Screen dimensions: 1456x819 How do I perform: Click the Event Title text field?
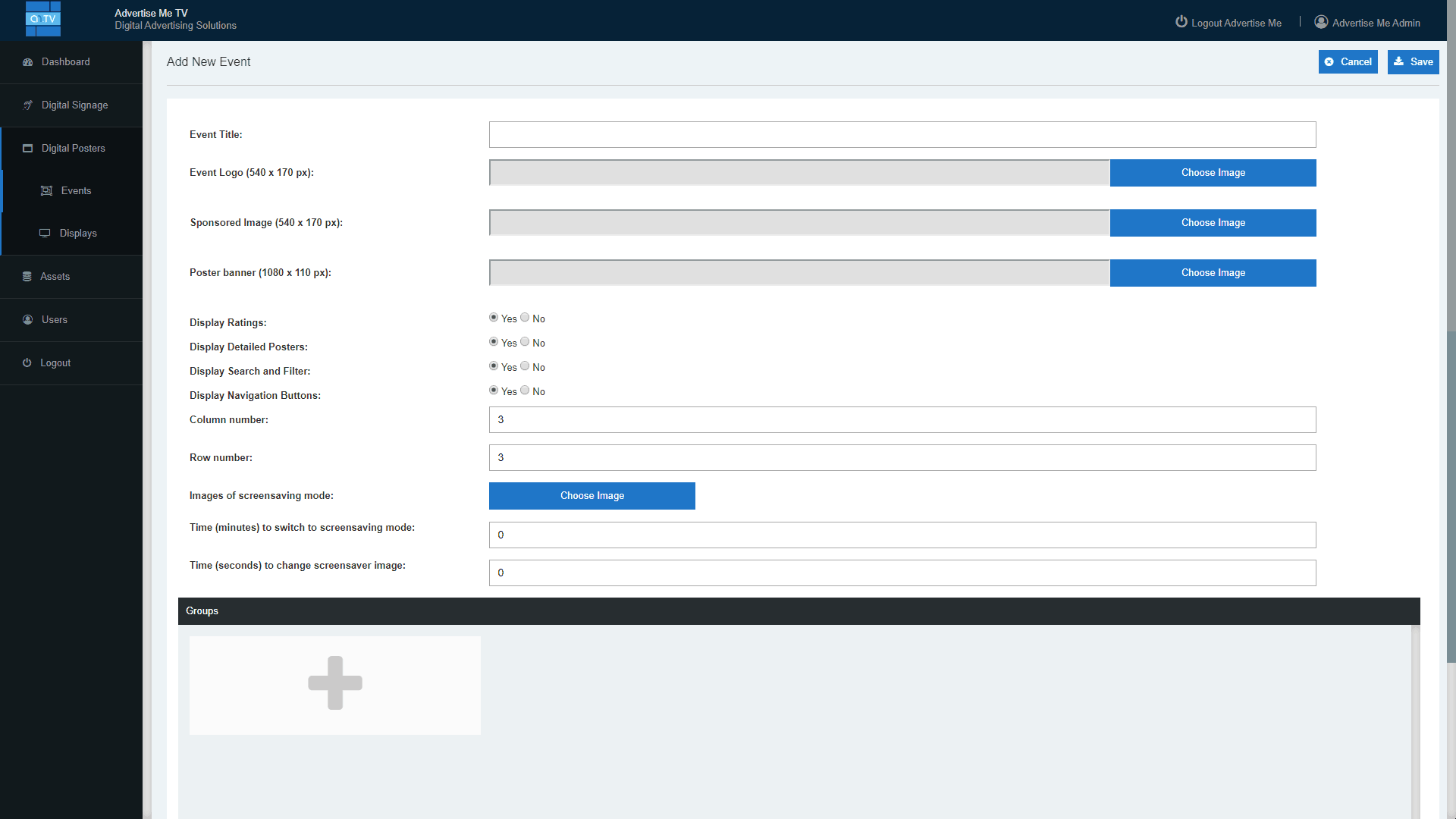click(902, 135)
